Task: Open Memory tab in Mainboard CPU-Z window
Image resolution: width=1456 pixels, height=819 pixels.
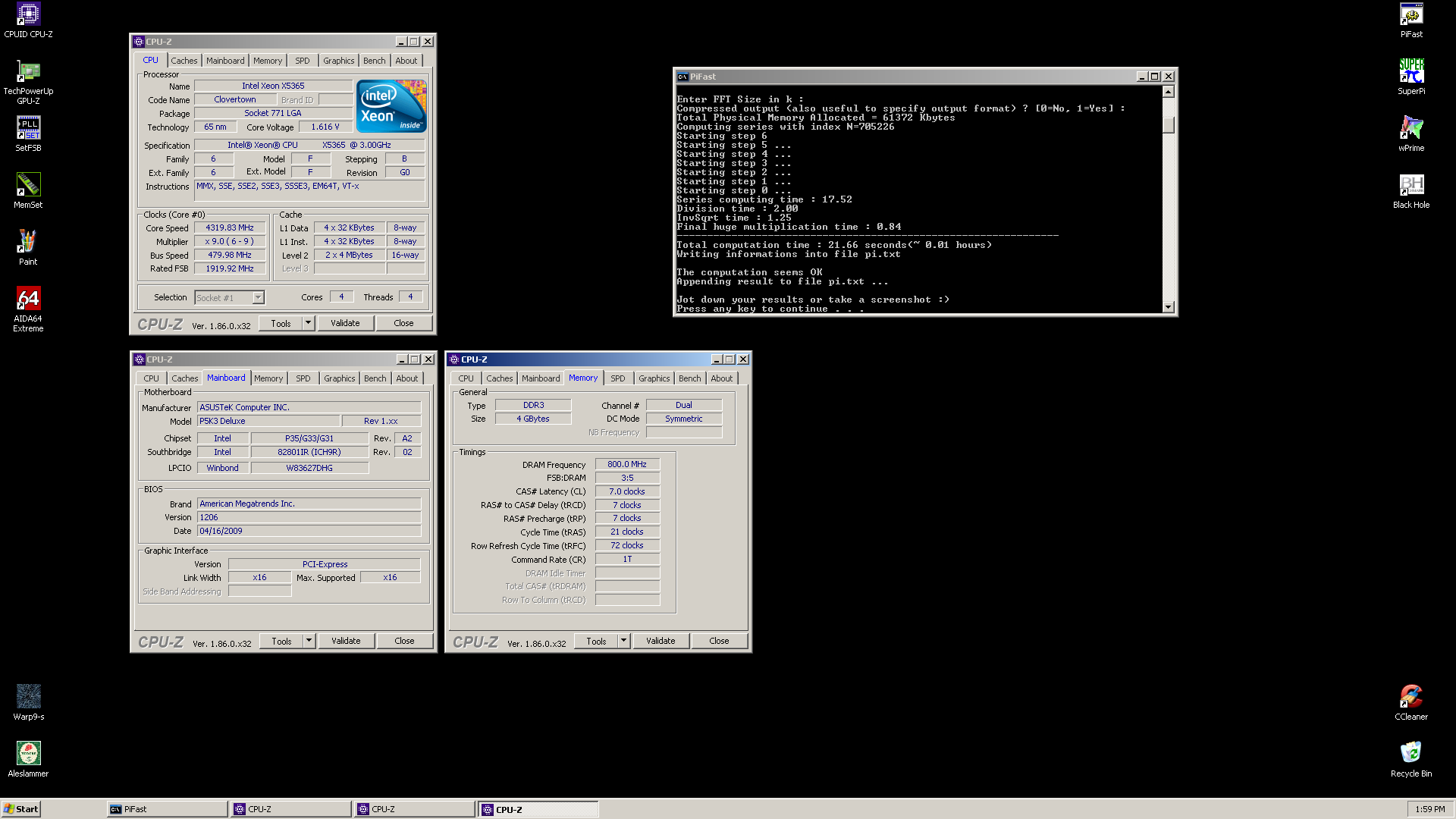Action: coord(268,378)
